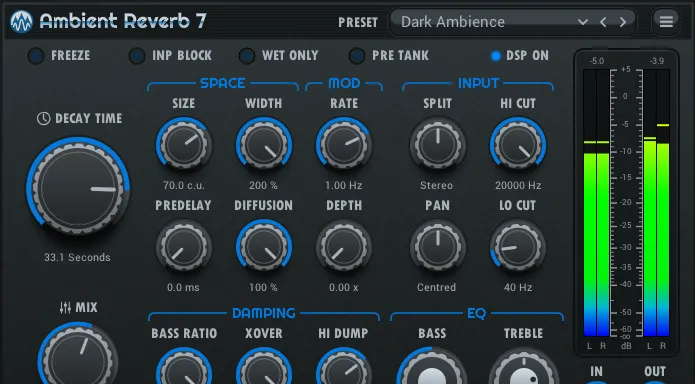Screen dimensions: 695x384
Task: Click the 40 Hz lo cut value
Action: [x=518, y=287]
